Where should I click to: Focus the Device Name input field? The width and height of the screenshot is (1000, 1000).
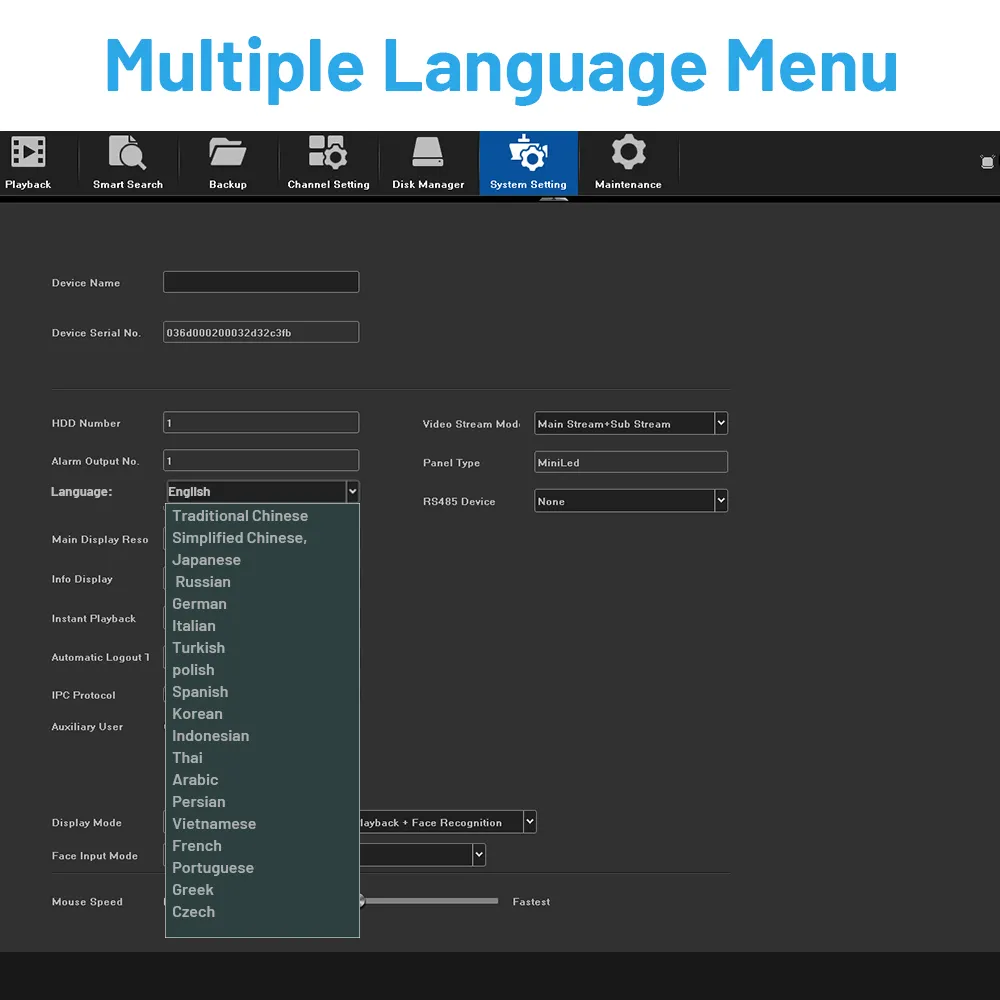pyautogui.click(x=261, y=282)
